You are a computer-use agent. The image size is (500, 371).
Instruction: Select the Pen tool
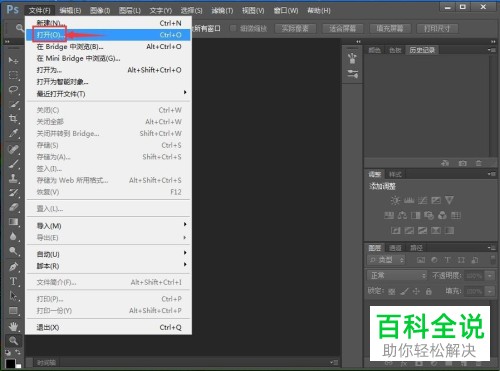click(13, 267)
